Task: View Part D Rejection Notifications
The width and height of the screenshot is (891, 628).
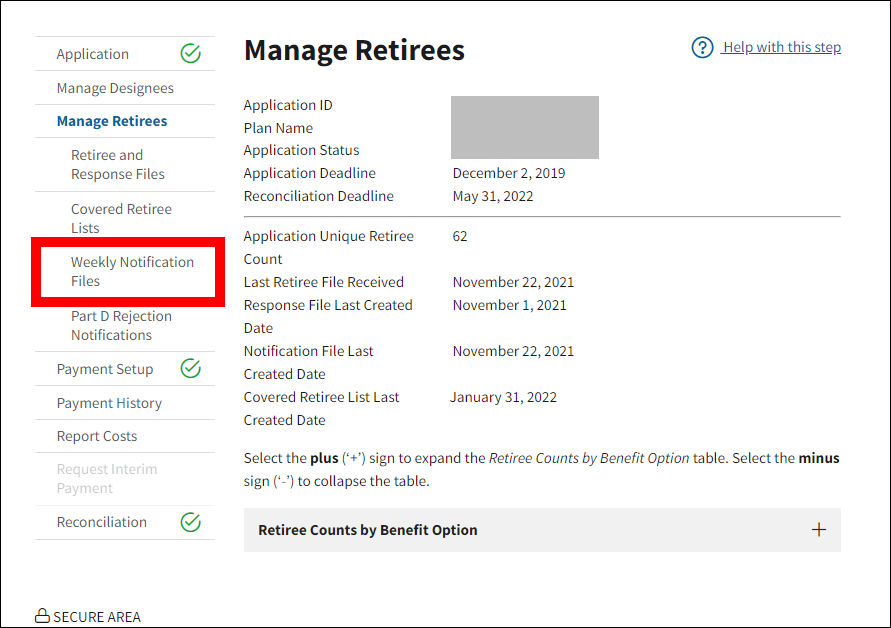Action: pyautogui.click(x=121, y=326)
